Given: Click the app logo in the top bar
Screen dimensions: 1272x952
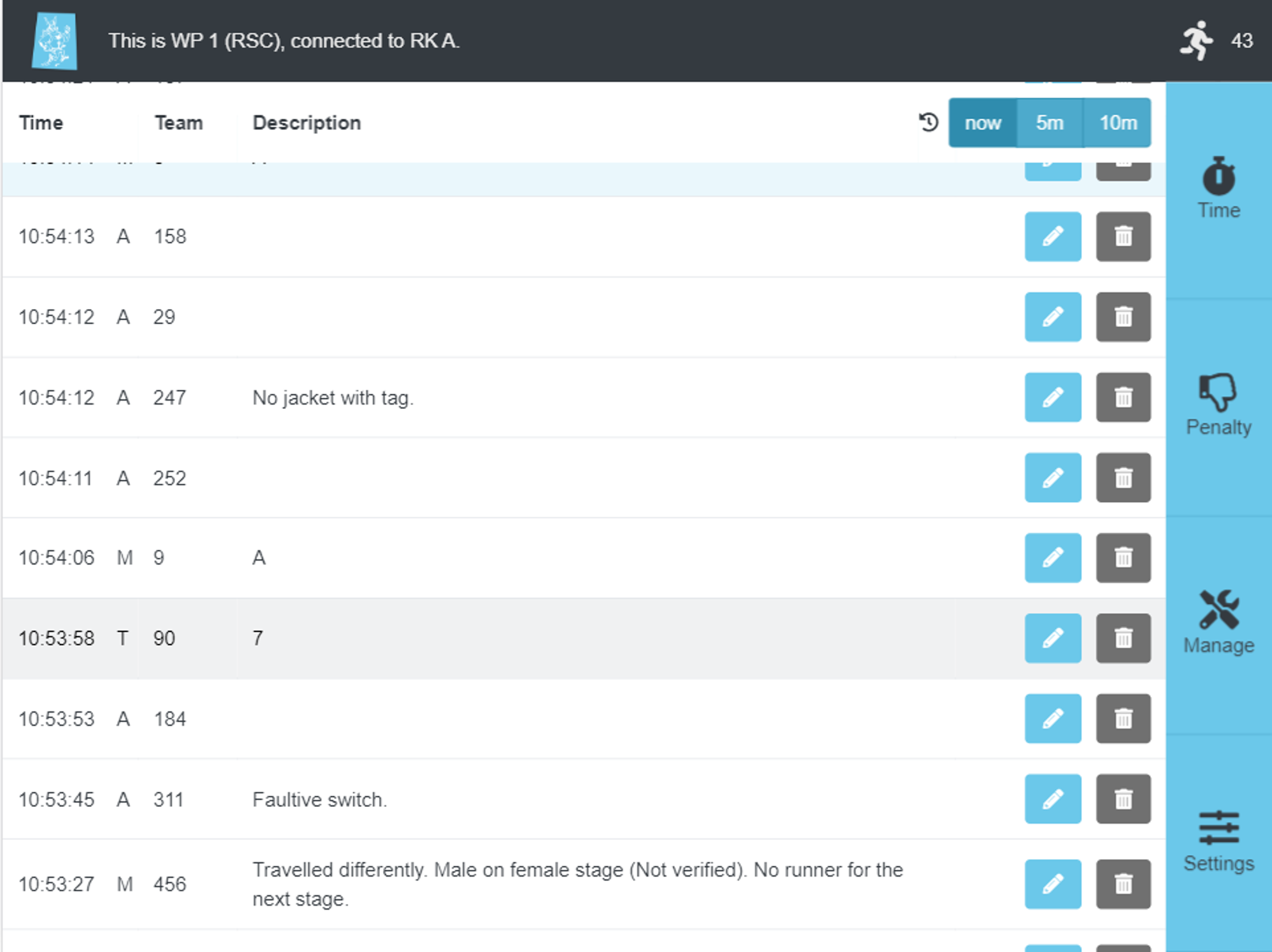Looking at the screenshot, I should (55, 40).
